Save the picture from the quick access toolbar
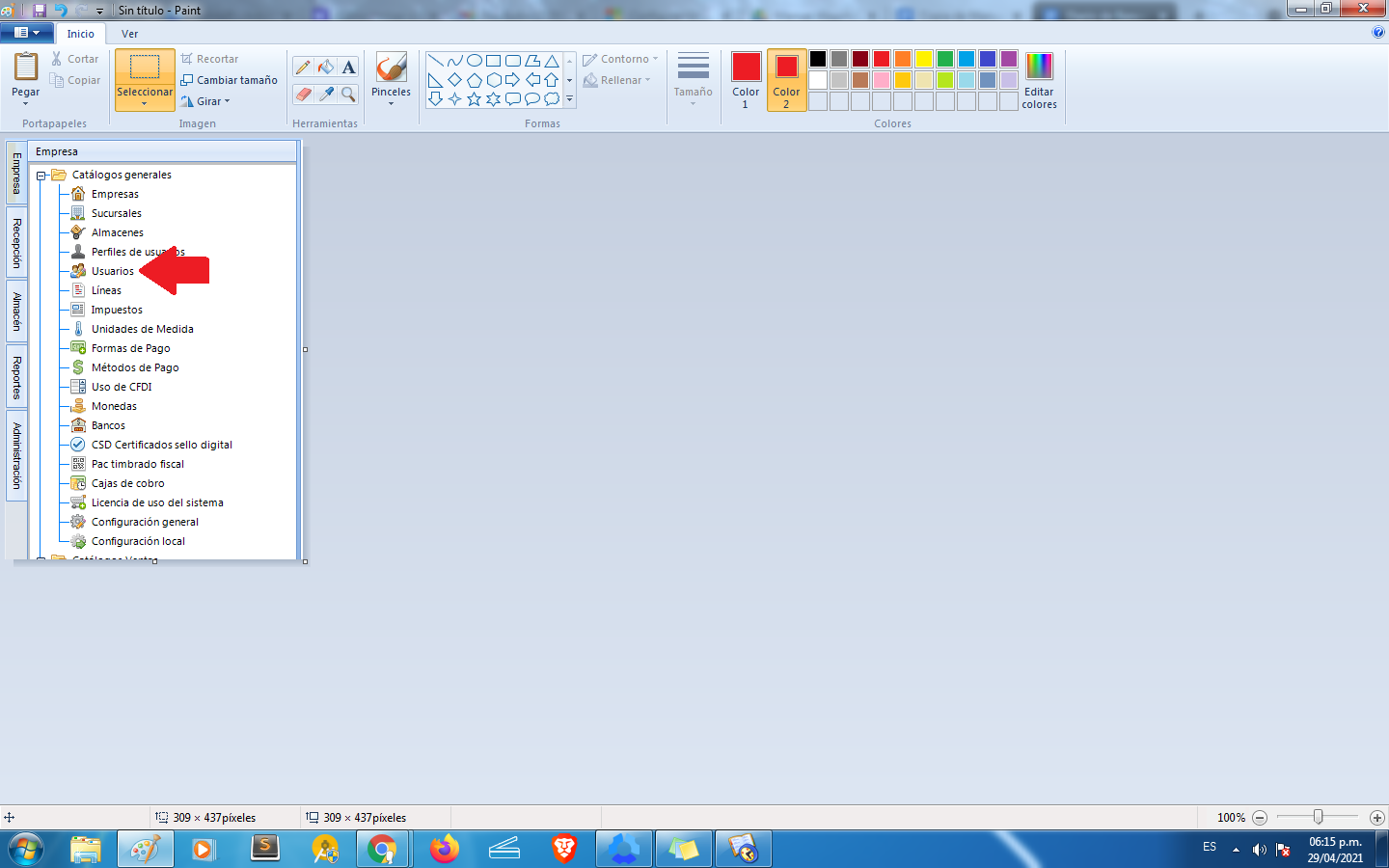 (x=40, y=11)
